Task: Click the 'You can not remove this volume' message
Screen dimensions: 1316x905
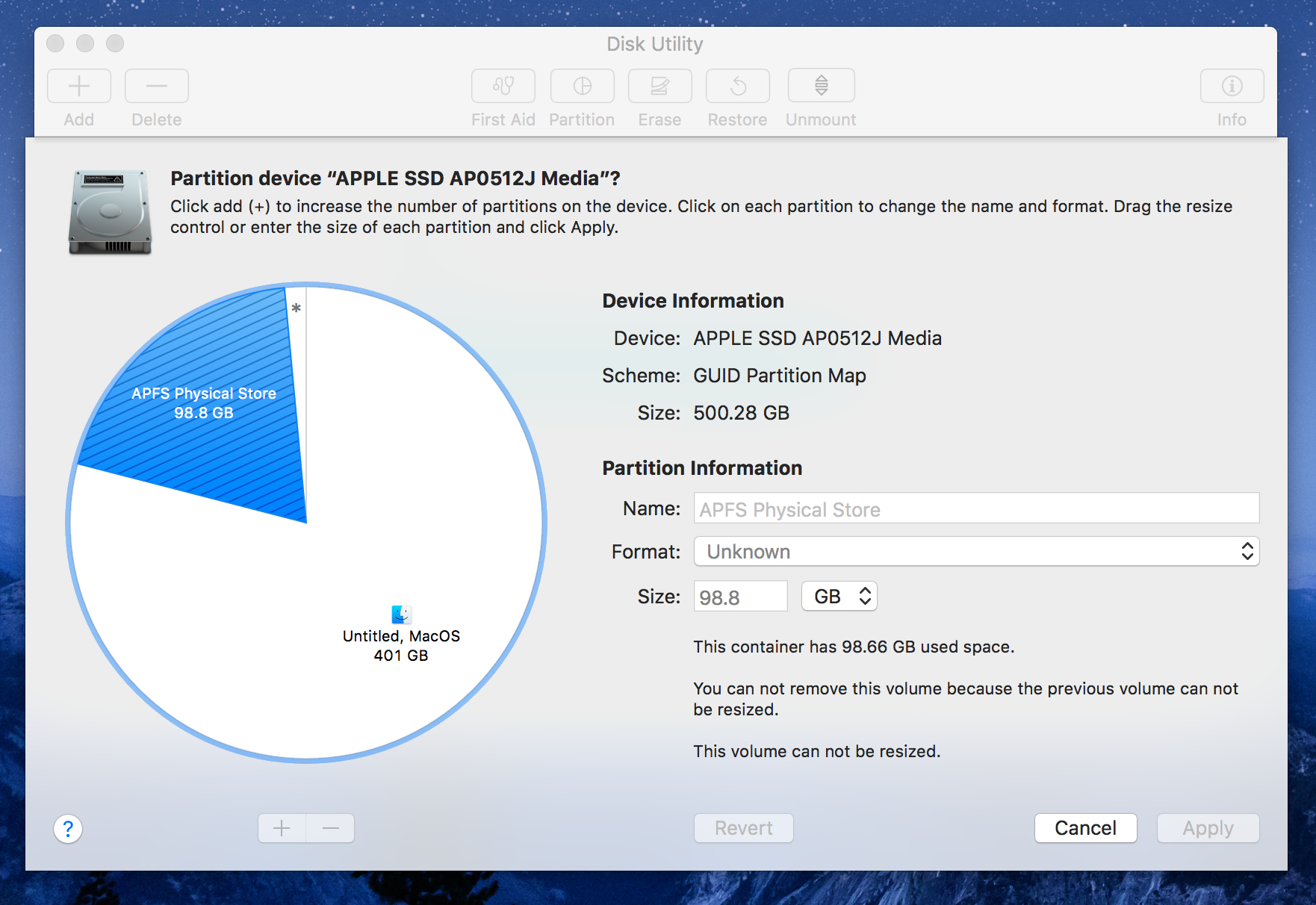Action: [x=966, y=699]
